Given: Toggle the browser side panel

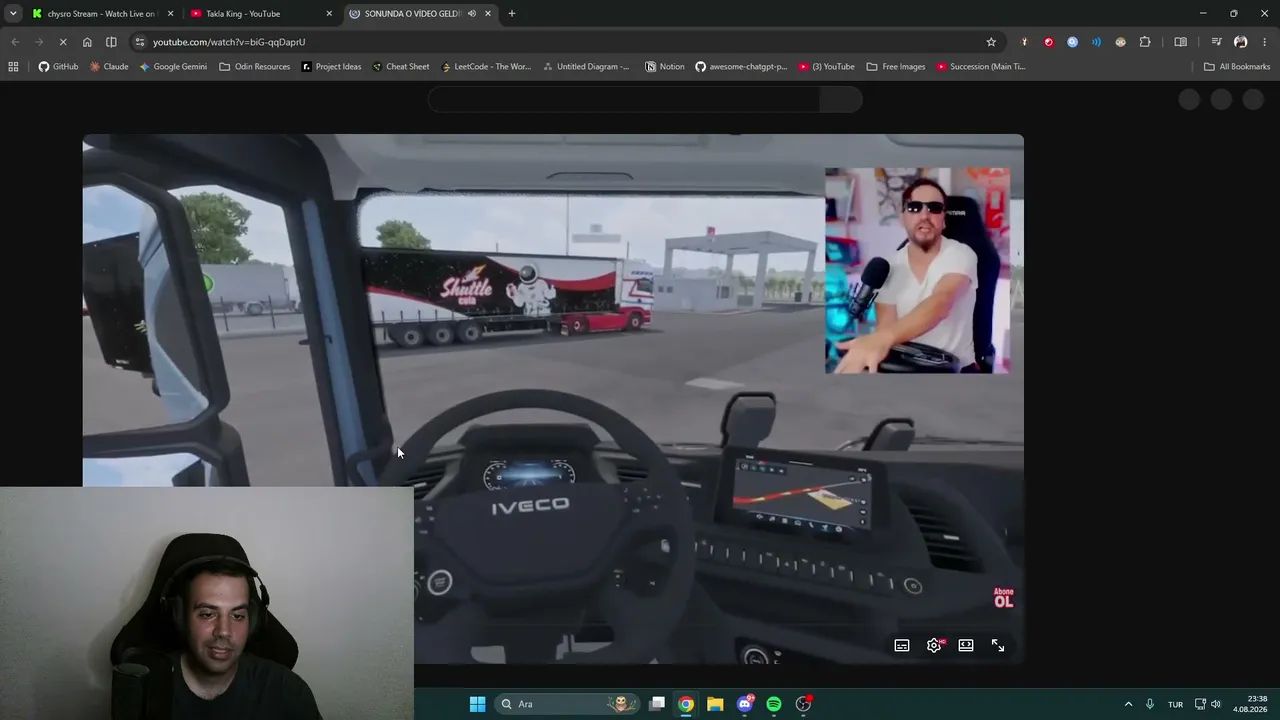Looking at the screenshot, I should click(x=1180, y=42).
